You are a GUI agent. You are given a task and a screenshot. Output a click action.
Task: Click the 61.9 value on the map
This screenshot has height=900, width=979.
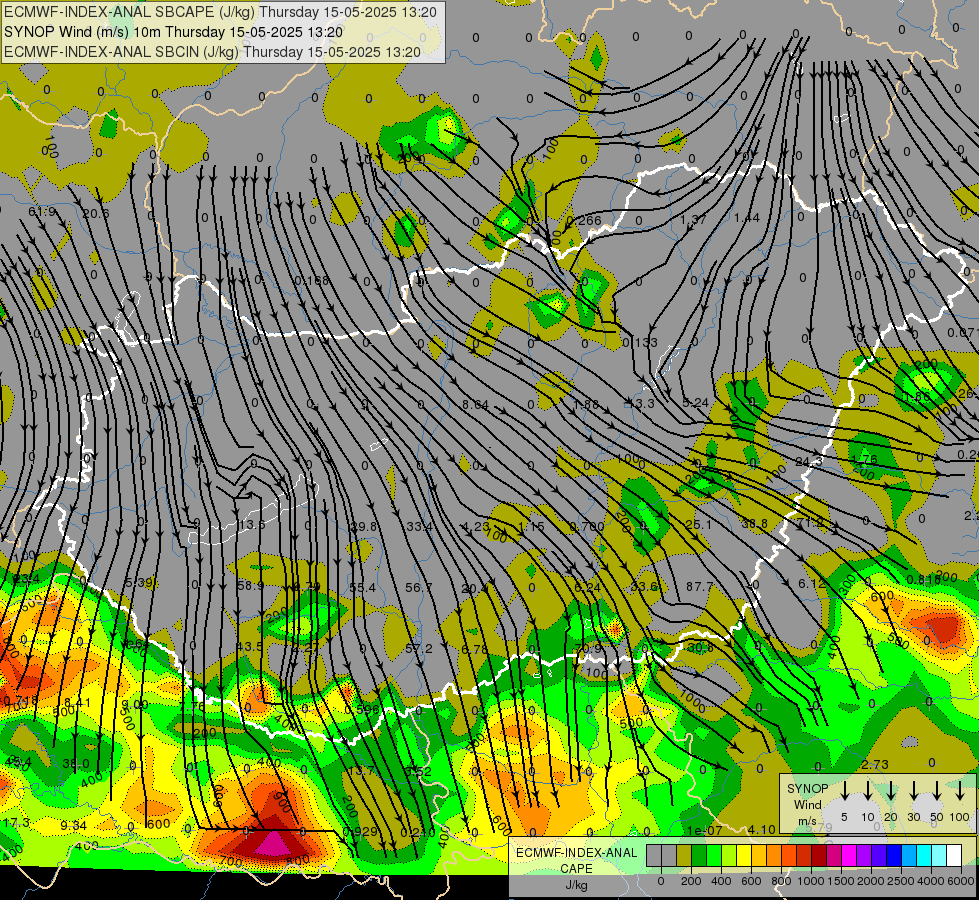pos(42,212)
